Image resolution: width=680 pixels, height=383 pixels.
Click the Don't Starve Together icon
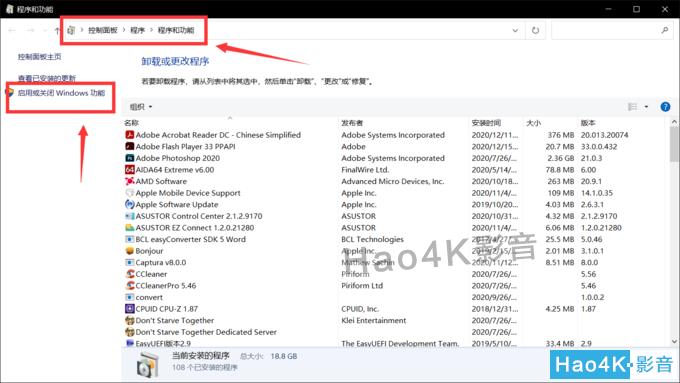tap(129, 321)
